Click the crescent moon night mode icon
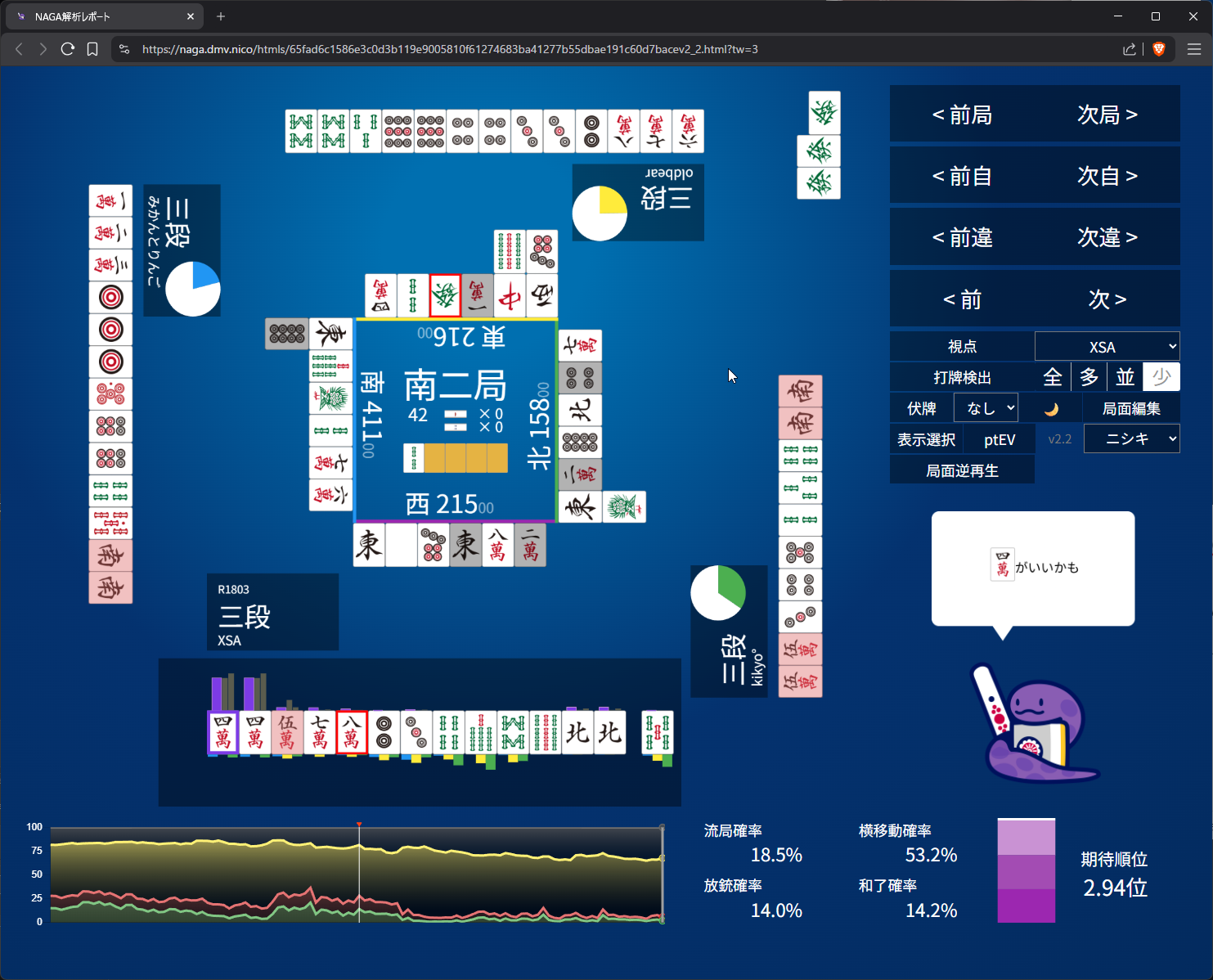 [x=1051, y=409]
